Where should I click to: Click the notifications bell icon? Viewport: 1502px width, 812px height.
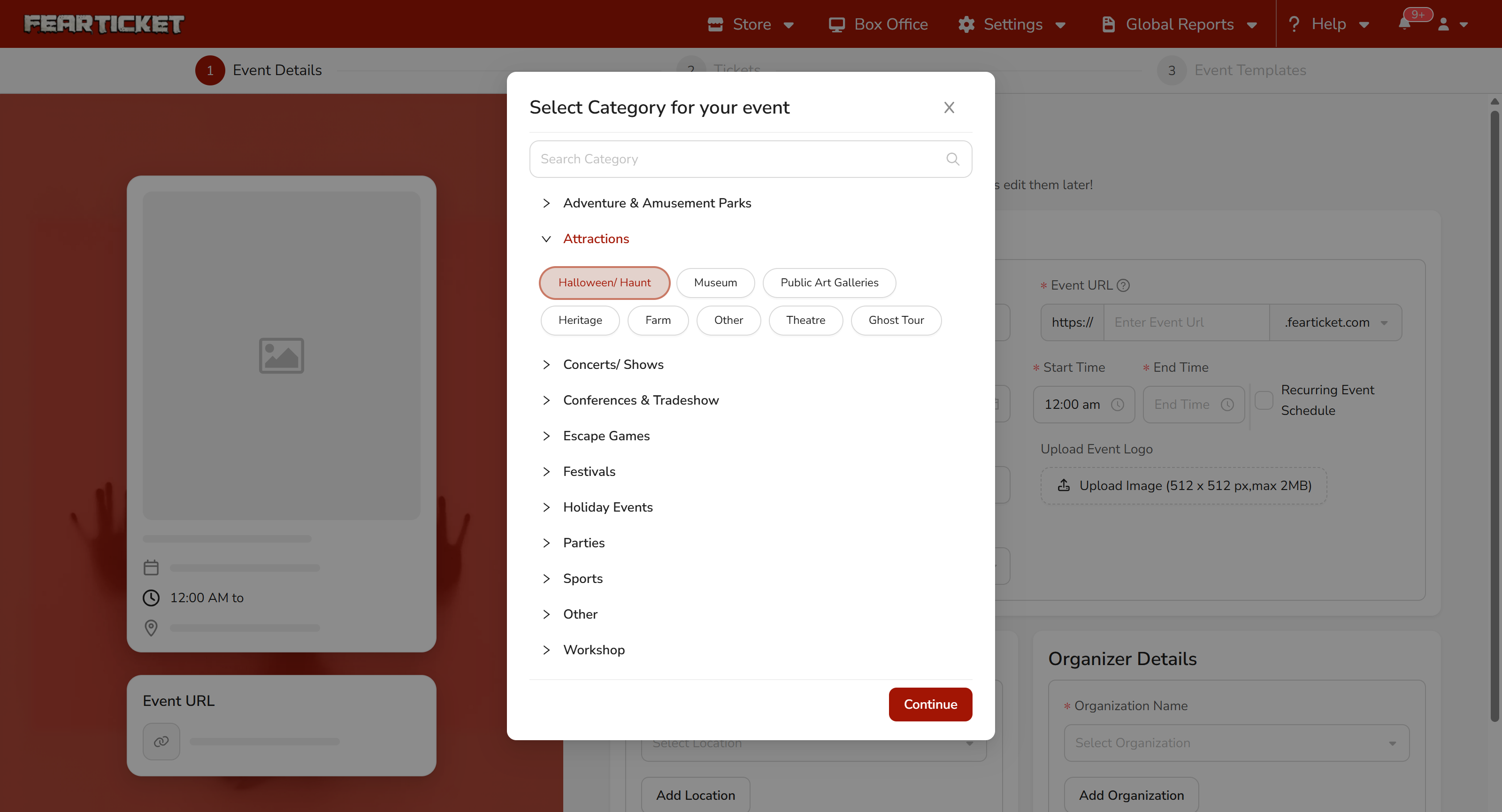(x=1404, y=24)
